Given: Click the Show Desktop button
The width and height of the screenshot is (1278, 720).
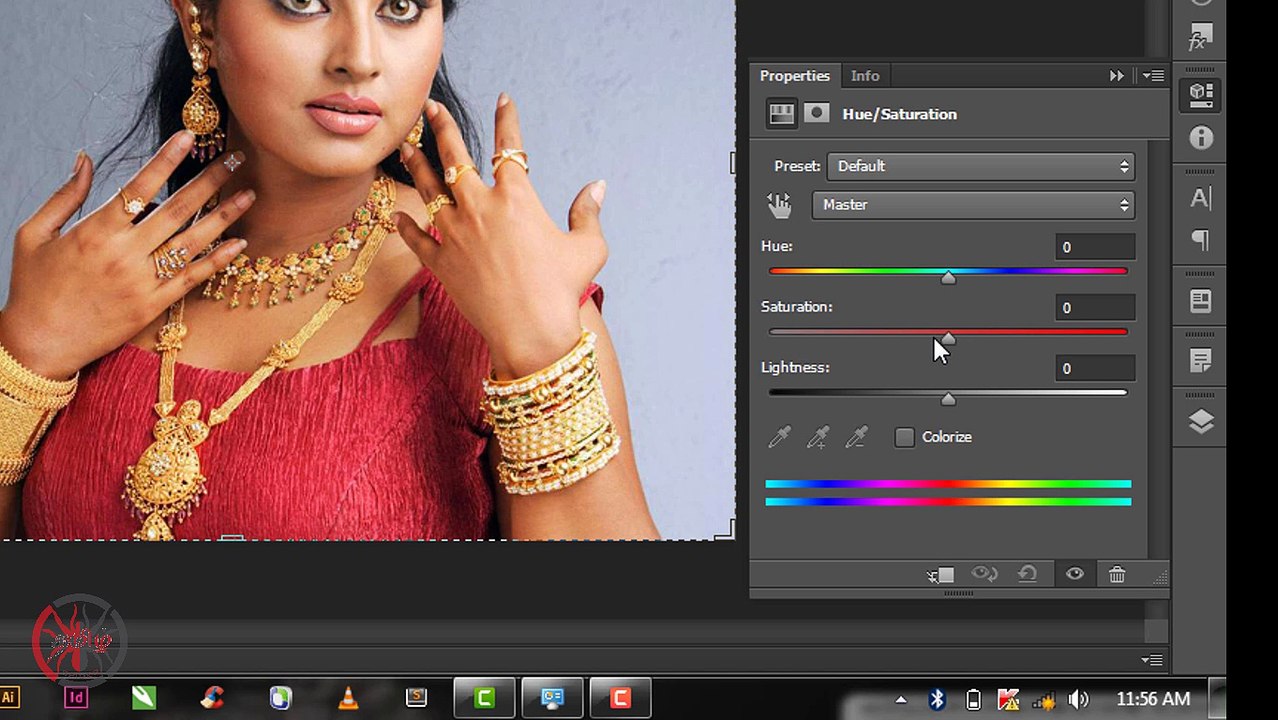Looking at the screenshot, I should coord(1218,698).
